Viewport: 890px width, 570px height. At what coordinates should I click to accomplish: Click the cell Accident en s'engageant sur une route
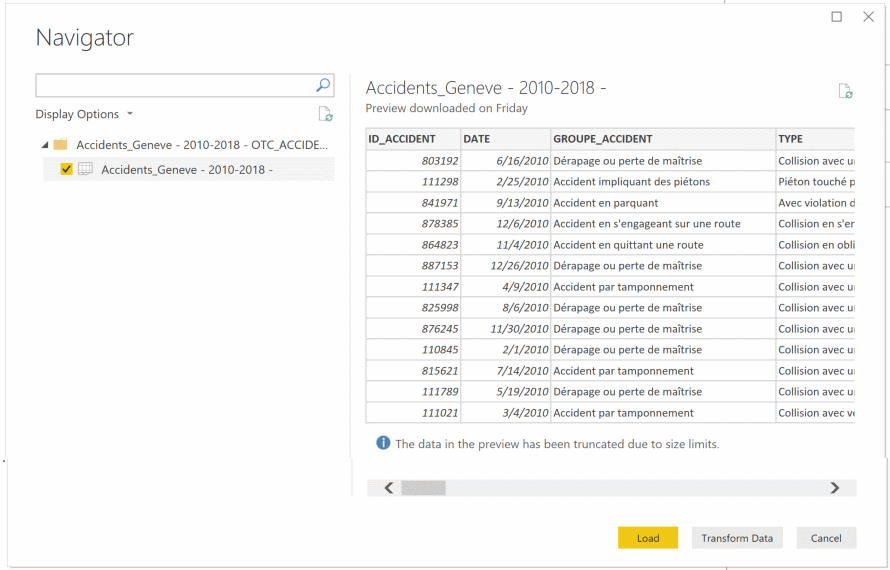pos(663,224)
